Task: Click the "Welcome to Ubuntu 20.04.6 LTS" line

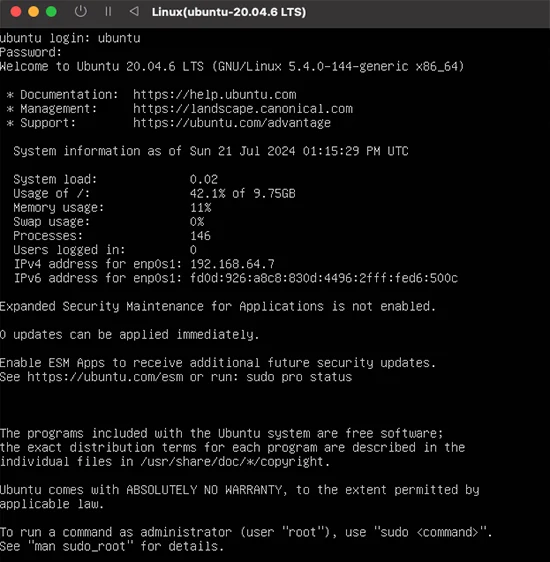Action: click(232, 66)
